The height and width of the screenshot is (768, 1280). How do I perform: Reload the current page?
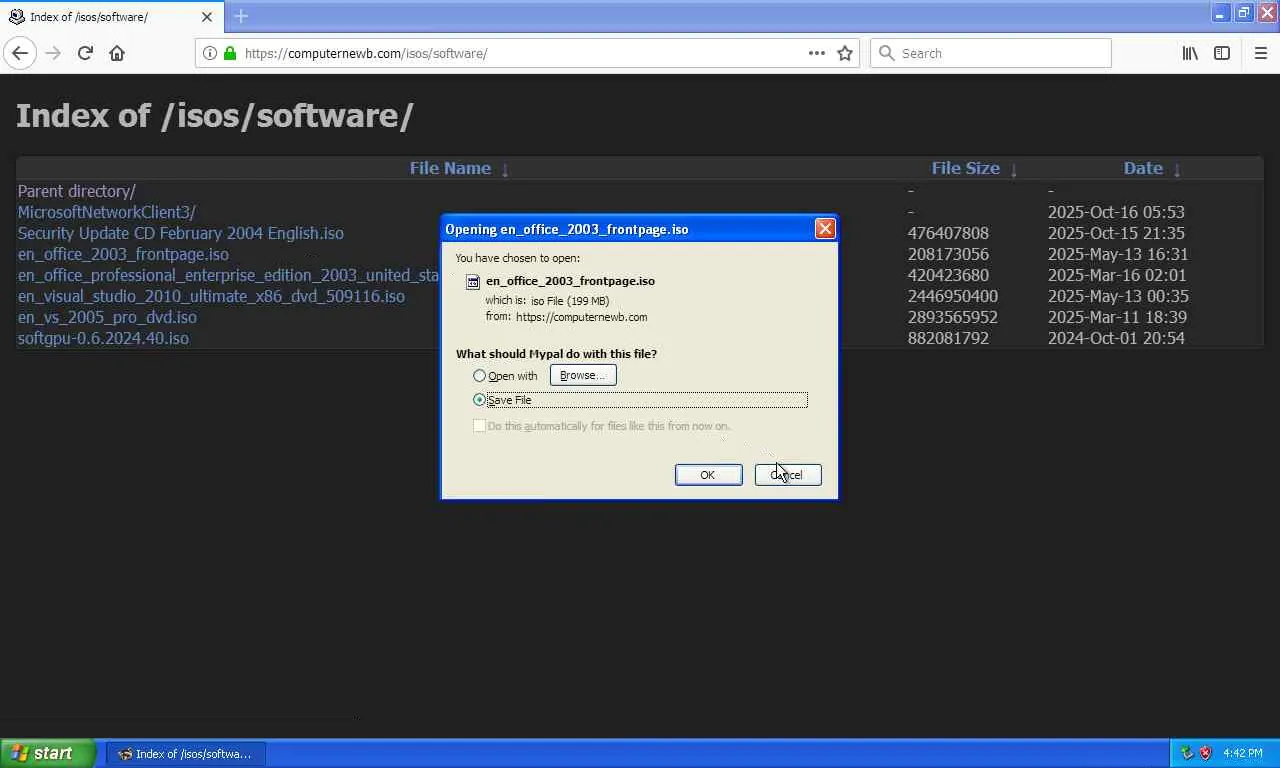click(85, 53)
